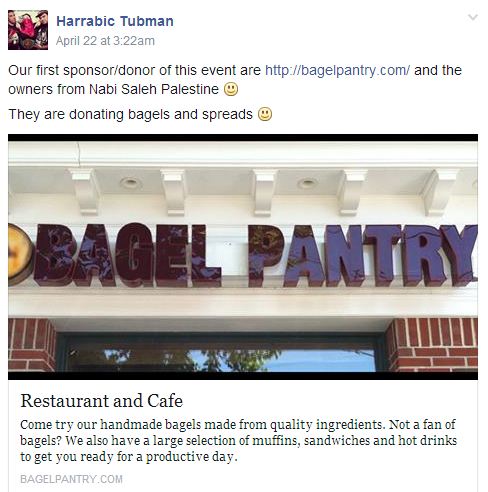Follow the http://bagelpantry.com/ link in post
488x492 pixels.
pyautogui.click(x=337, y=70)
